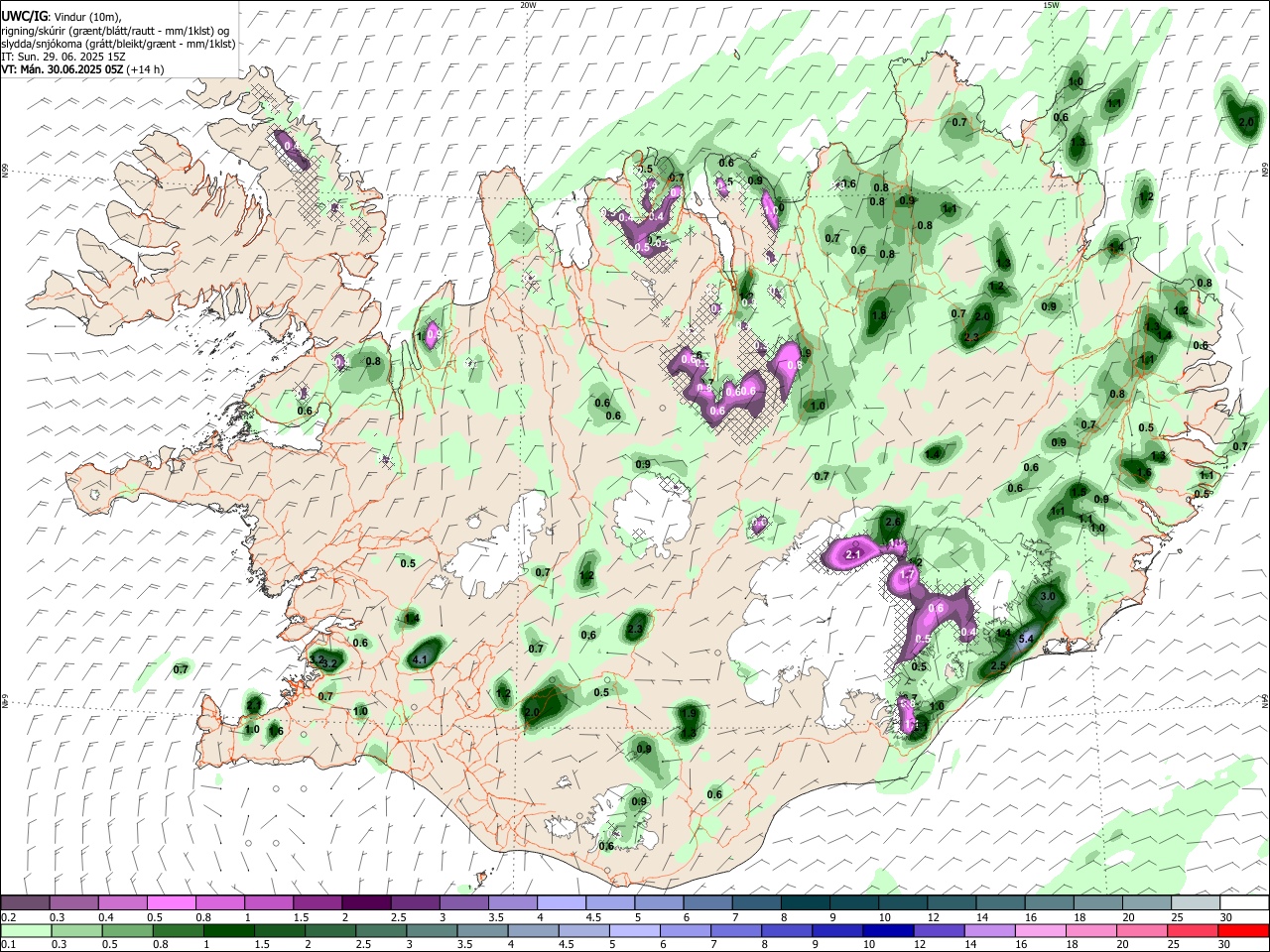1270x952 pixels.
Task: Click the red 30 swatch on the rain scale
Action: (1244, 931)
